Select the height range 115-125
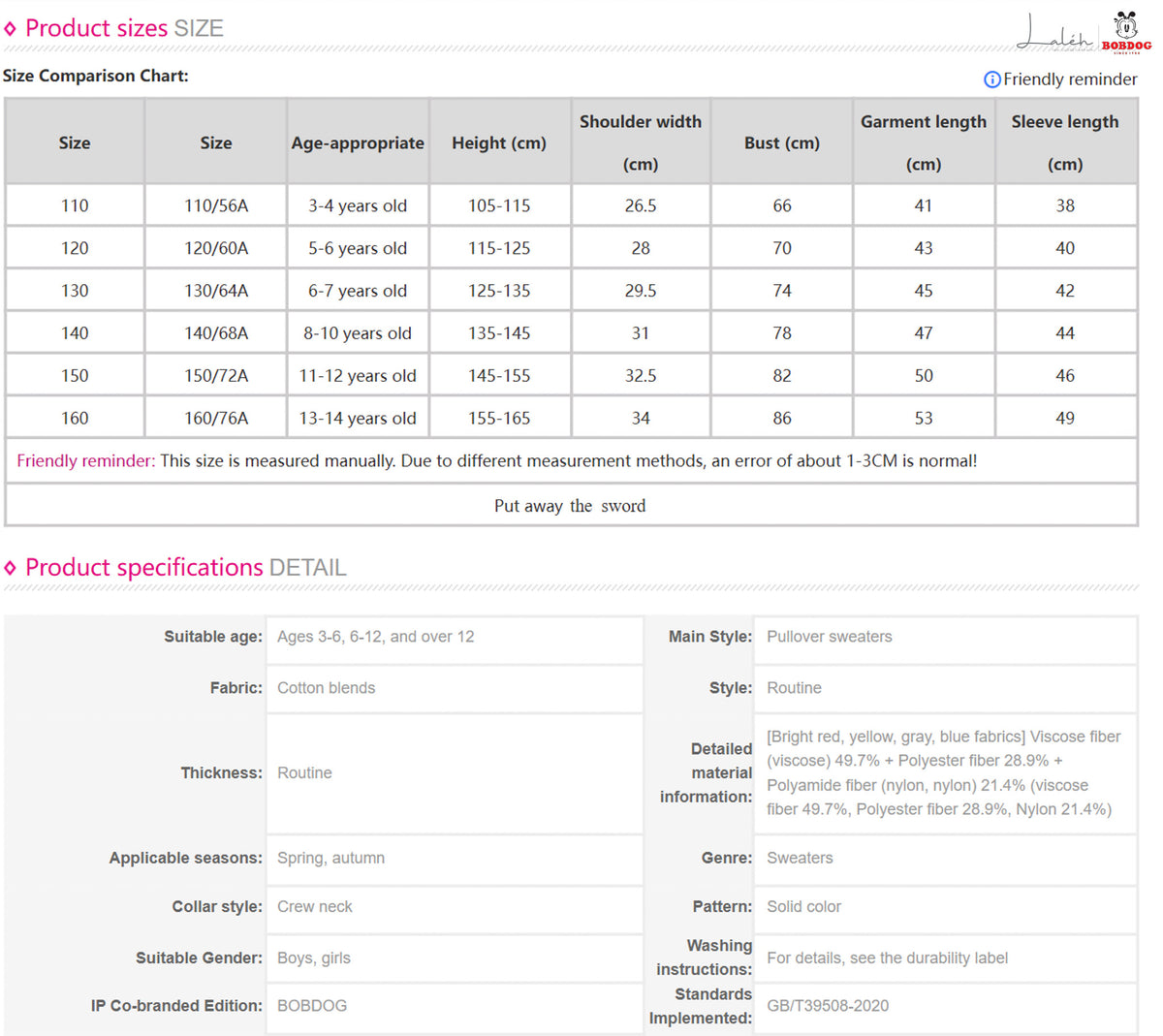Image resolution: width=1163 pixels, height=1036 pixels. (499, 248)
